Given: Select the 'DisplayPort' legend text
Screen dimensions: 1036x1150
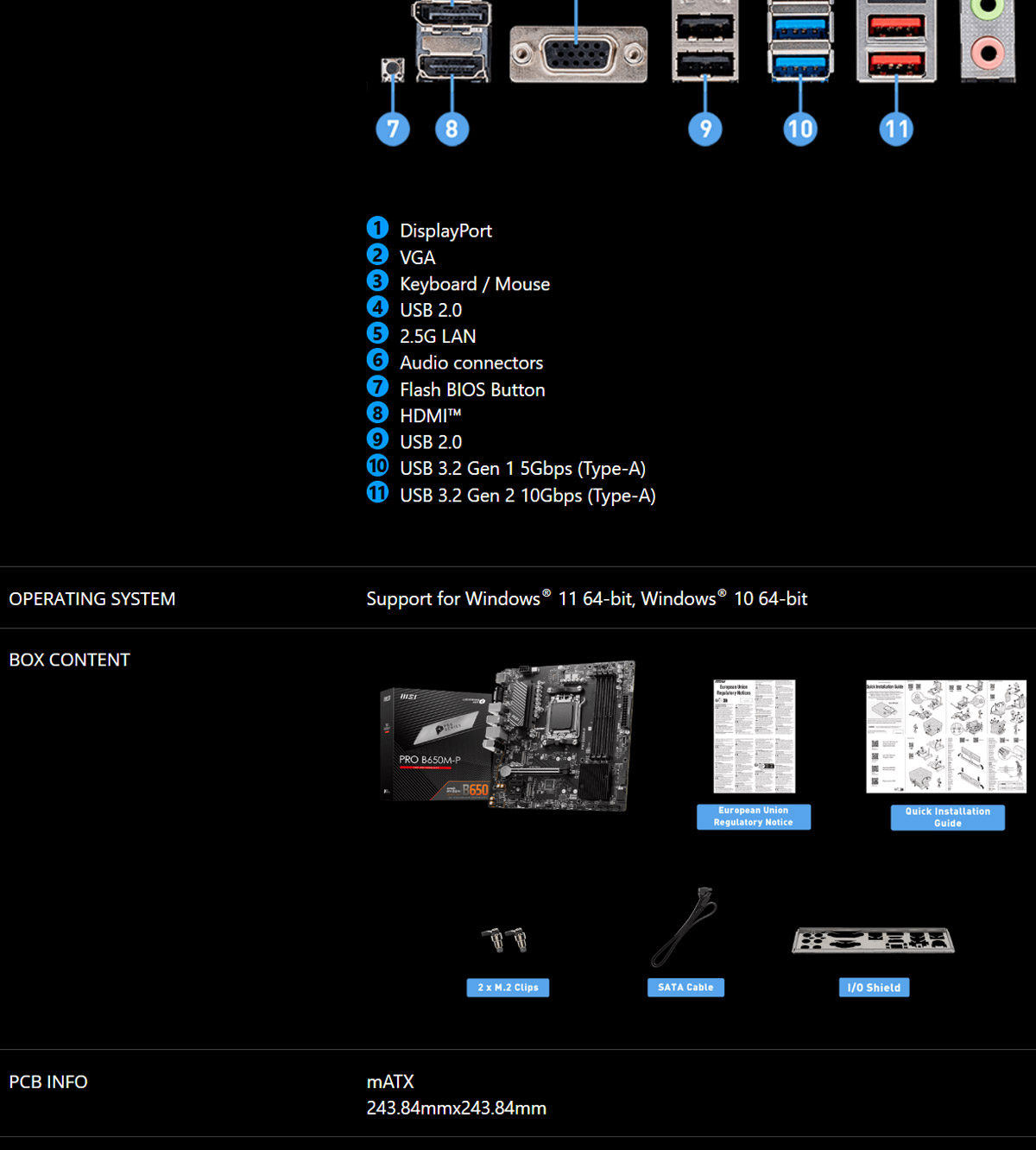Looking at the screenshot, I should click(x=445, y=231).
